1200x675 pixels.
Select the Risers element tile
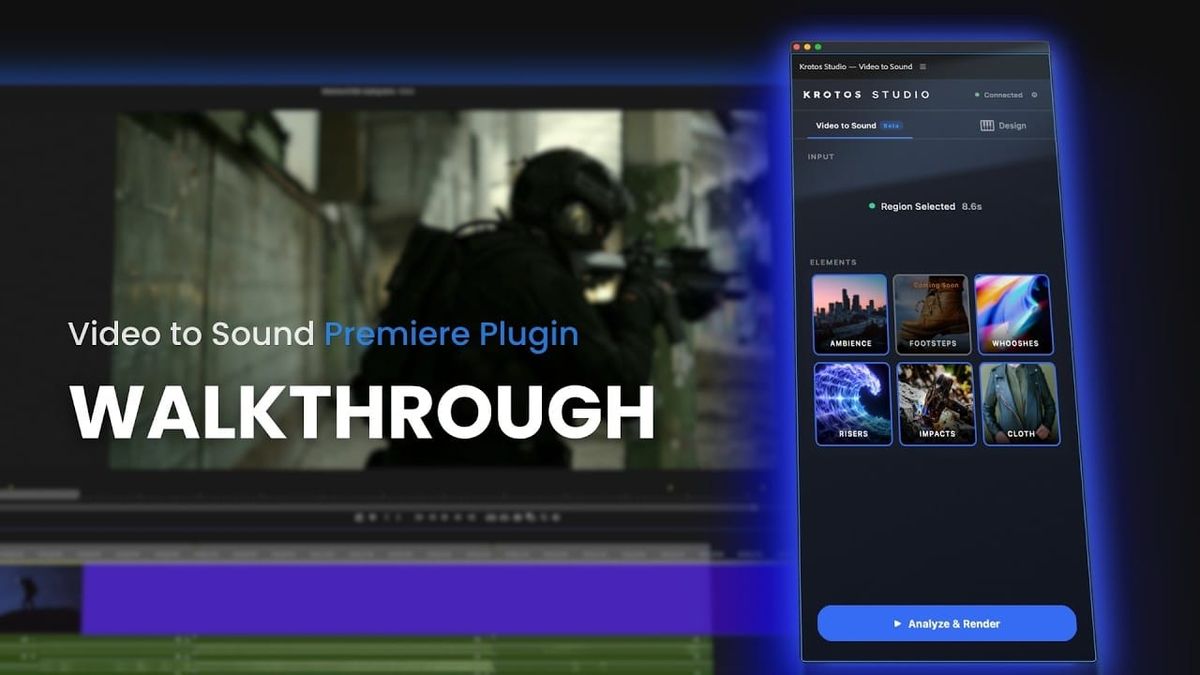[852, 403]
